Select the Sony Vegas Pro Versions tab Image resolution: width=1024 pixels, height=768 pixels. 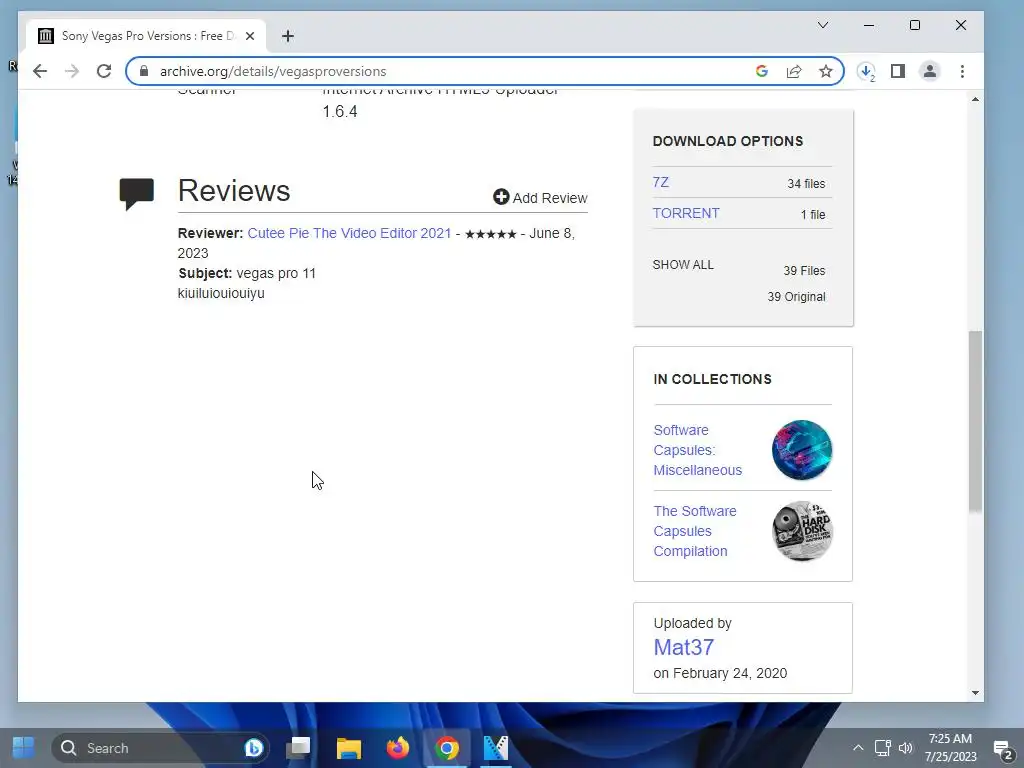(x=146, y=36)
